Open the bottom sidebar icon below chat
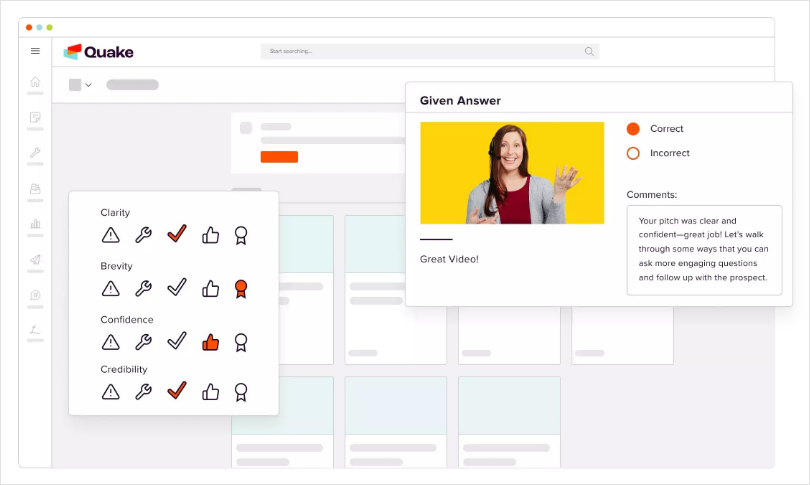The width and height of the screenshot is (810, 485). (x=35, y=329)
